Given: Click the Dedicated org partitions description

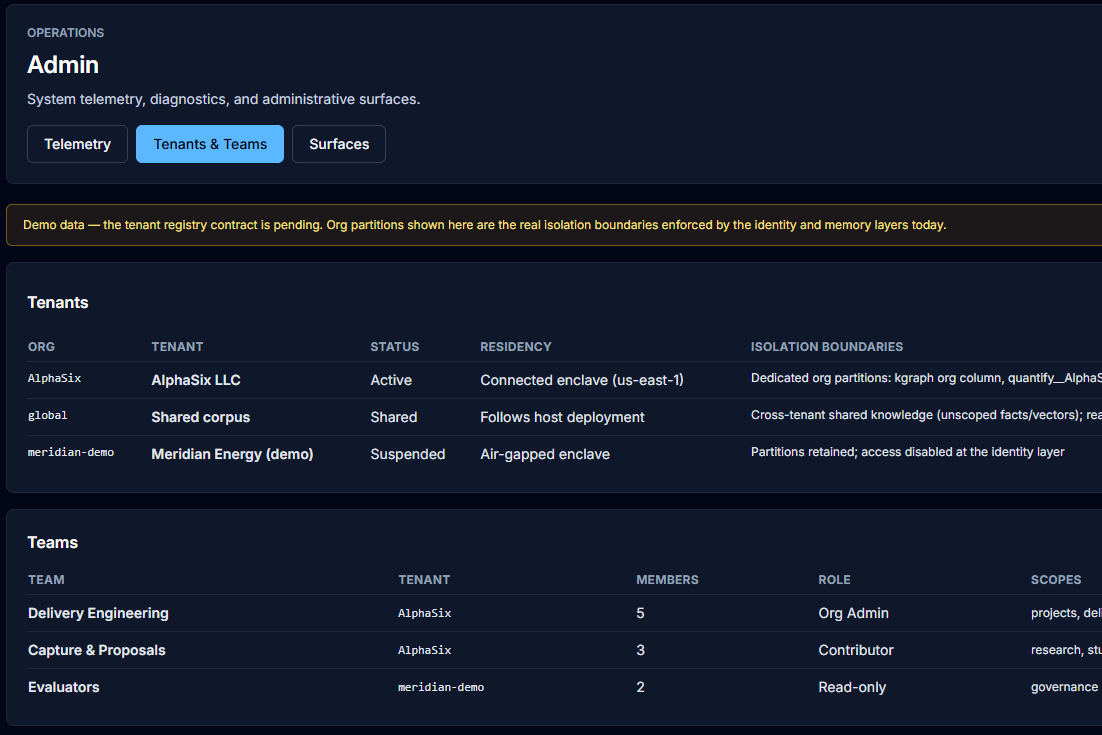Looking at the screenshot, I should 926,378.
